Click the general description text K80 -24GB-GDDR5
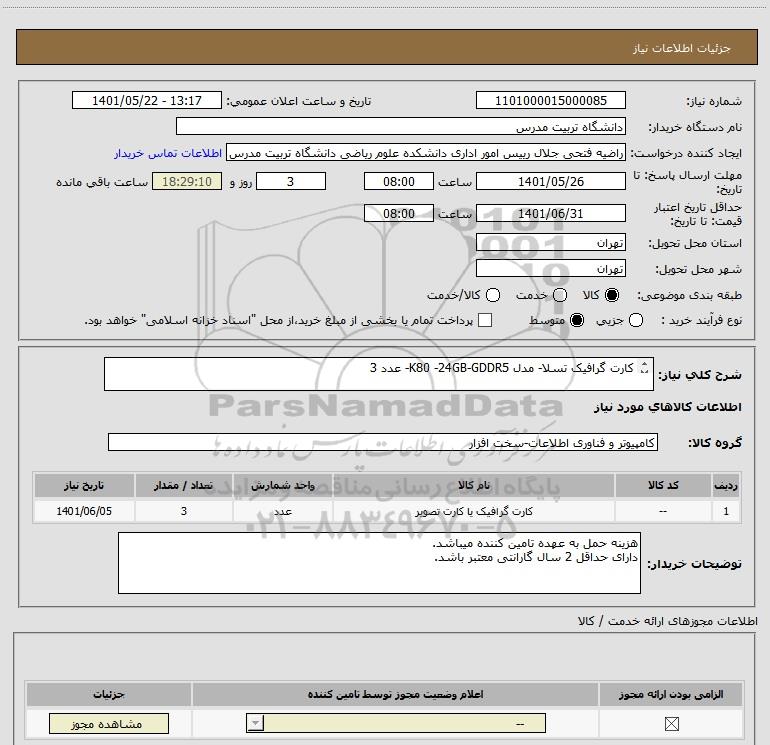The image size is (770, 745). (x=458, y=367)
